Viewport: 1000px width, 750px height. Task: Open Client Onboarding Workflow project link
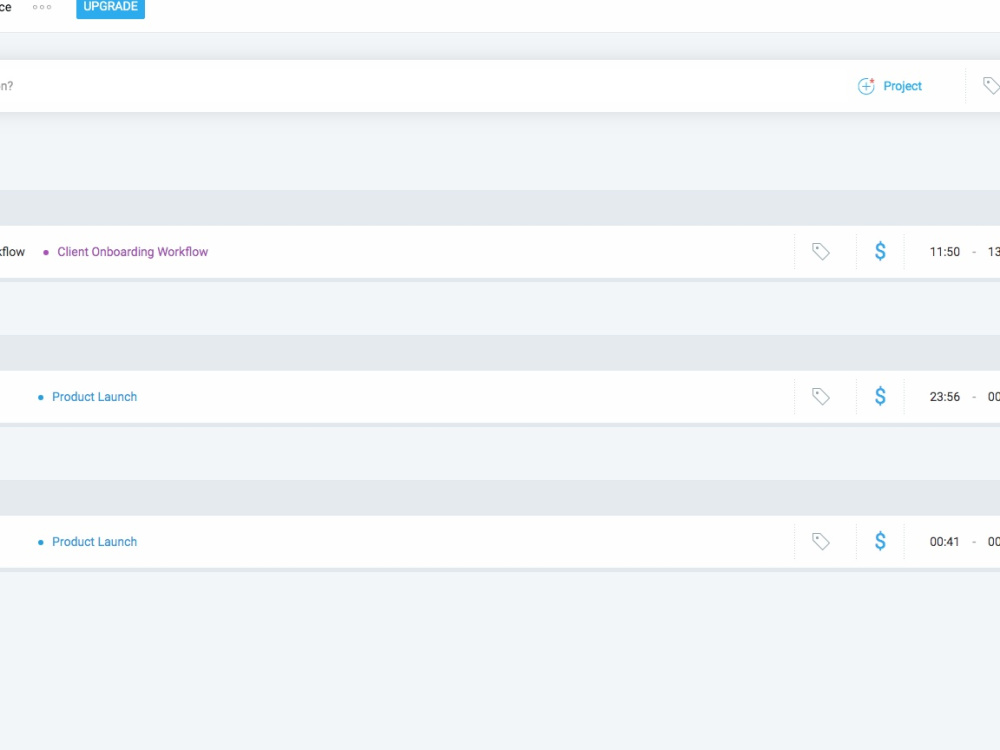(133, 252)
